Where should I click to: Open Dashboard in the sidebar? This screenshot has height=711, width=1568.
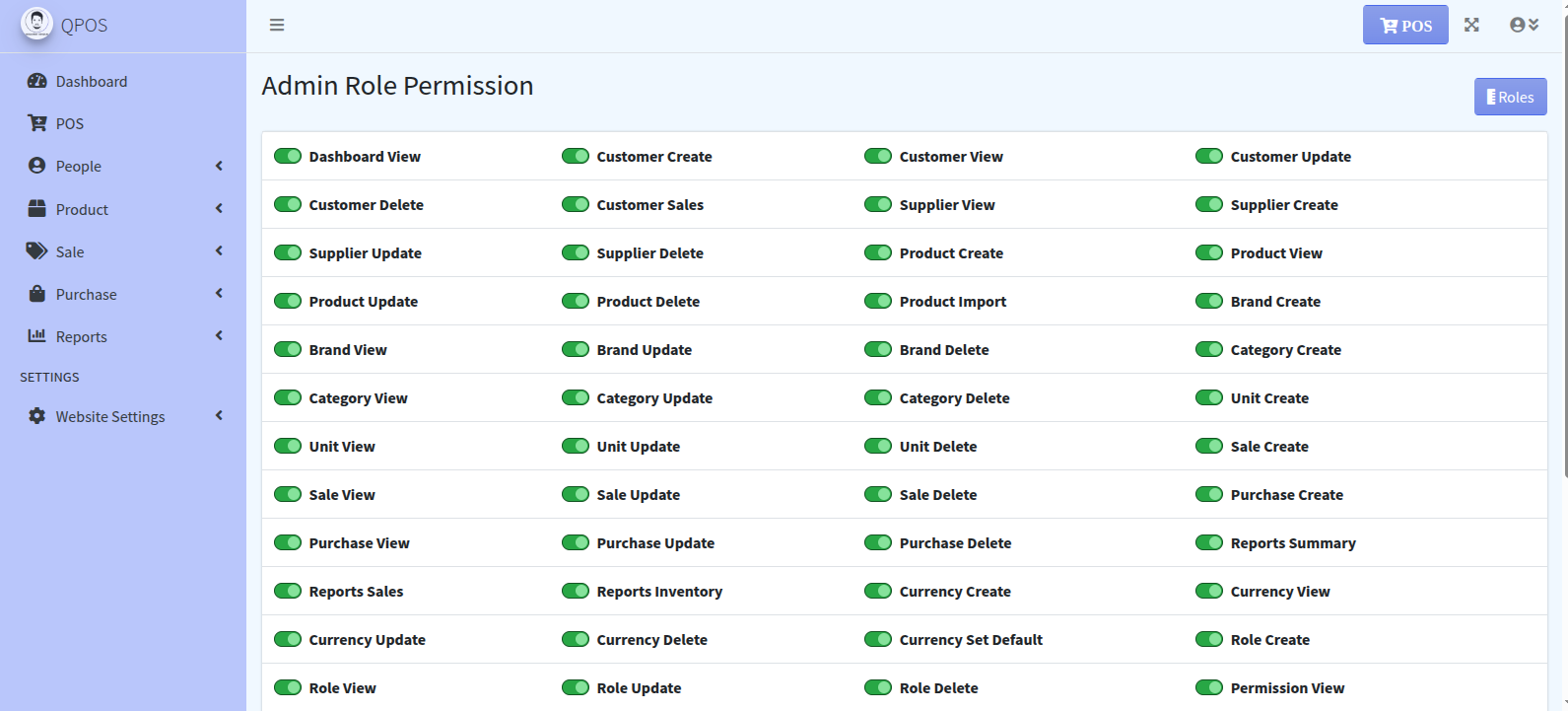[123, 81]
